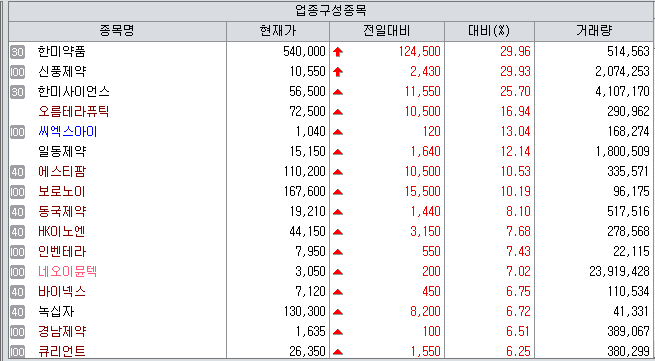Click the 100 margin badge beside 네오이뮨텍
The height and width of the screenshot is (361, 655).
18,272
